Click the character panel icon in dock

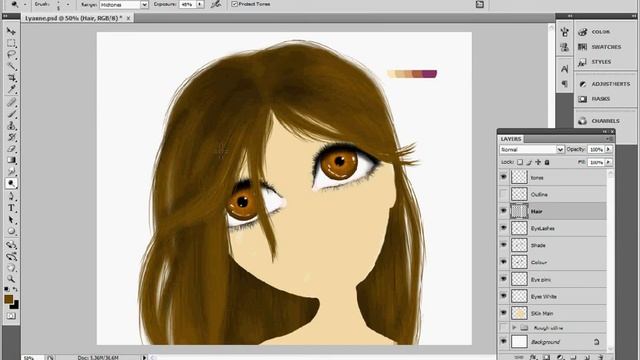pos(564,69)
